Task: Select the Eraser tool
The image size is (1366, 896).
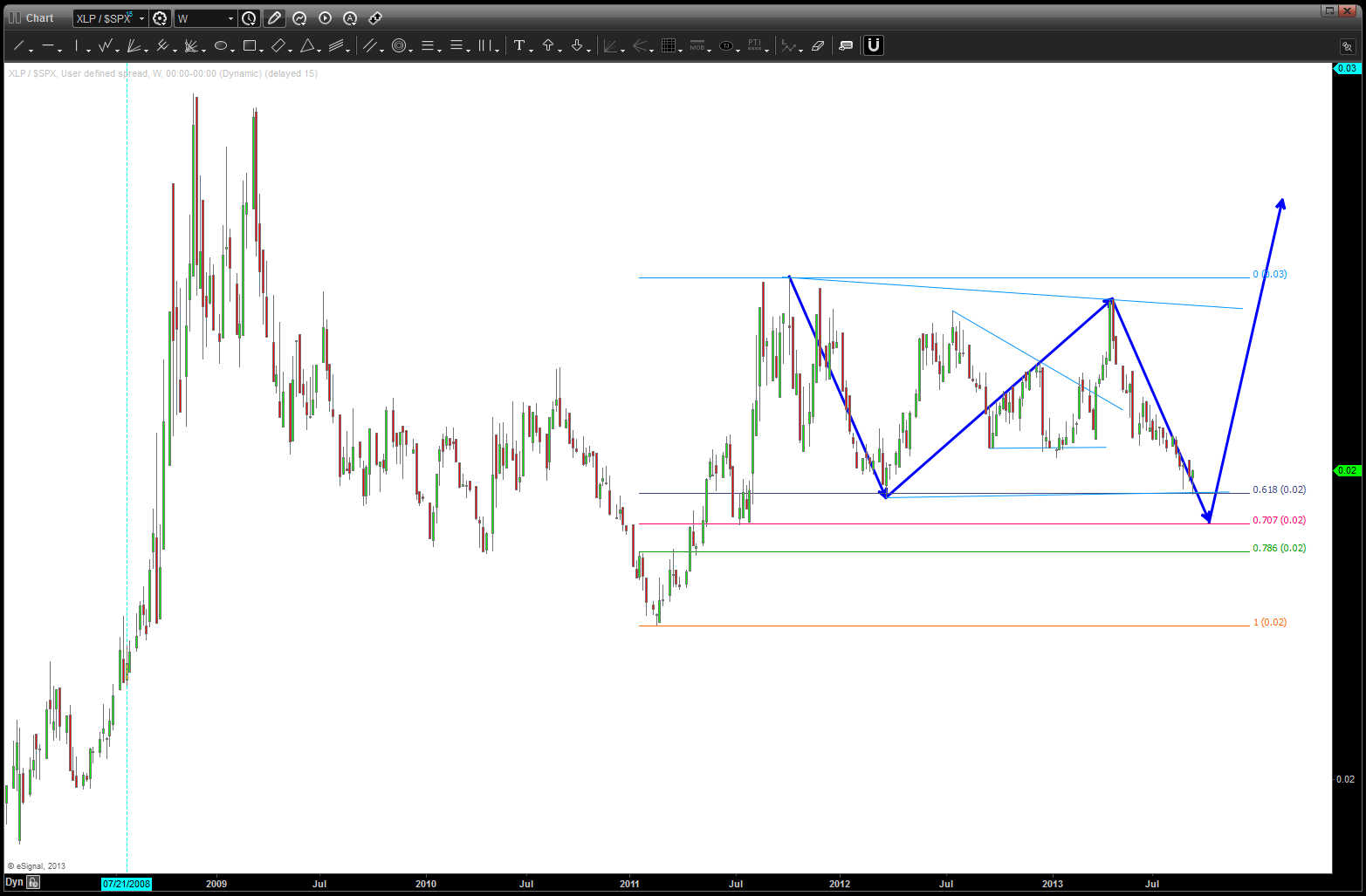Action: click(x=818, y=45)
